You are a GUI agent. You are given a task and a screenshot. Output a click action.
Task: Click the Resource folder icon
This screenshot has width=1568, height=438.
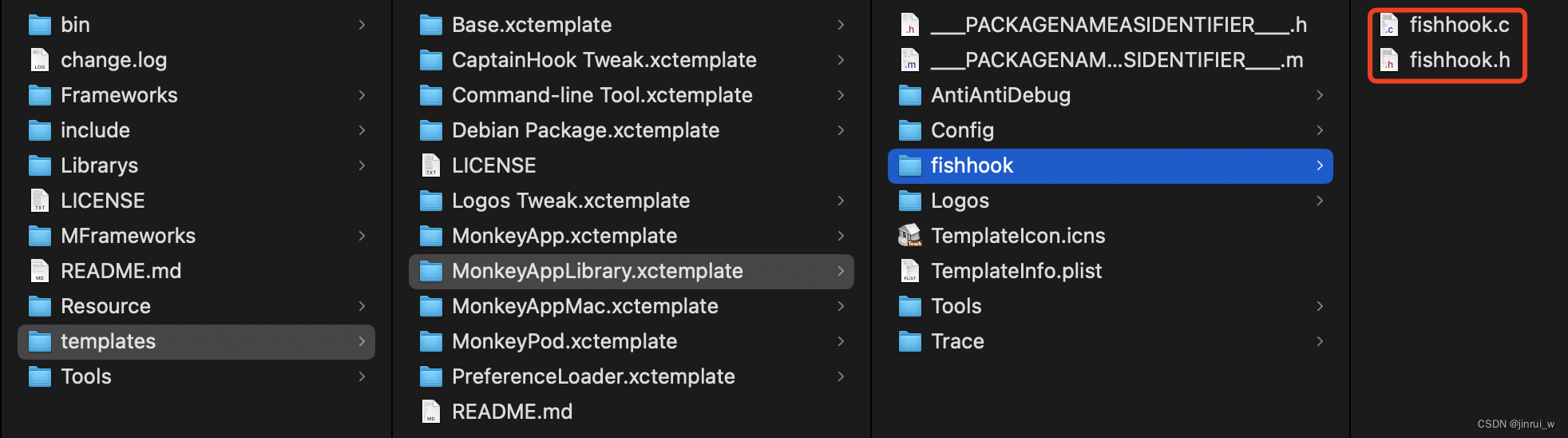pyautogui.click(x=40, y=307)
